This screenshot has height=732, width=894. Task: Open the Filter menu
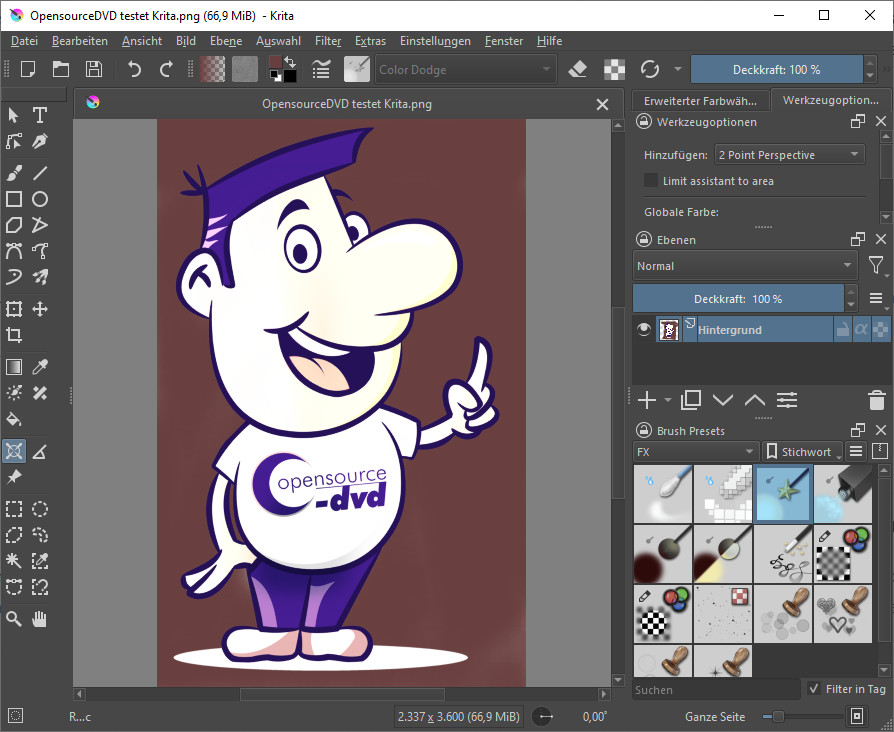(328, 41)
